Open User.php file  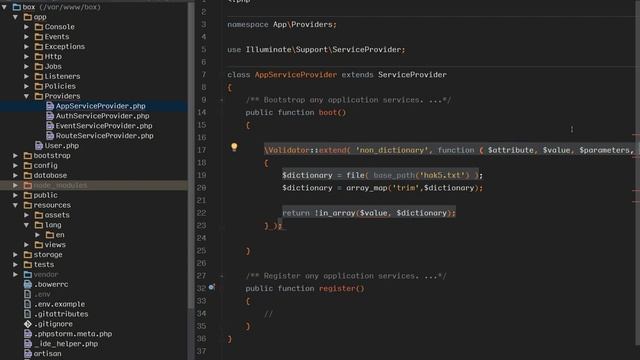coord(62,146)
